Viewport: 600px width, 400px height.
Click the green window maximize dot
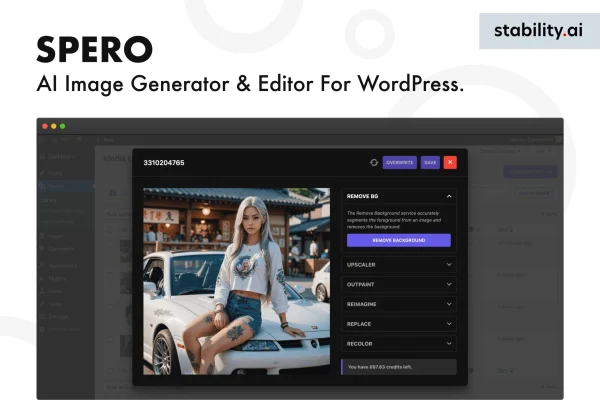click(62, 126)
